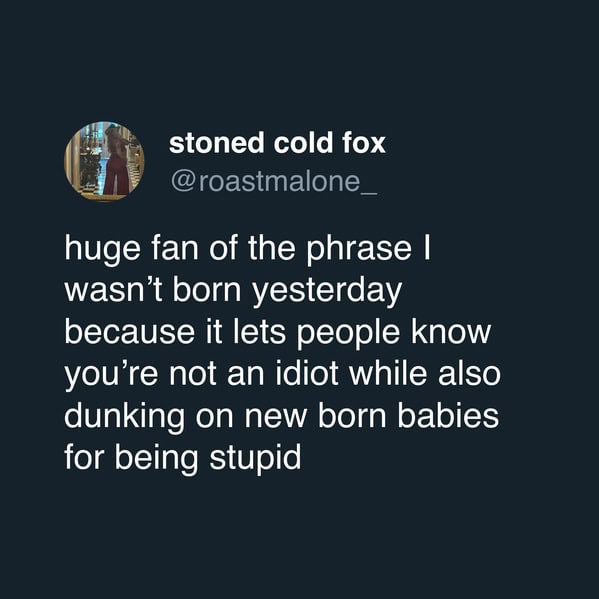Image resolution: width=599 pixels, height=599 pixels.
Task: Click the word 'phrase' in the tweet
Action: click(359, 250)
